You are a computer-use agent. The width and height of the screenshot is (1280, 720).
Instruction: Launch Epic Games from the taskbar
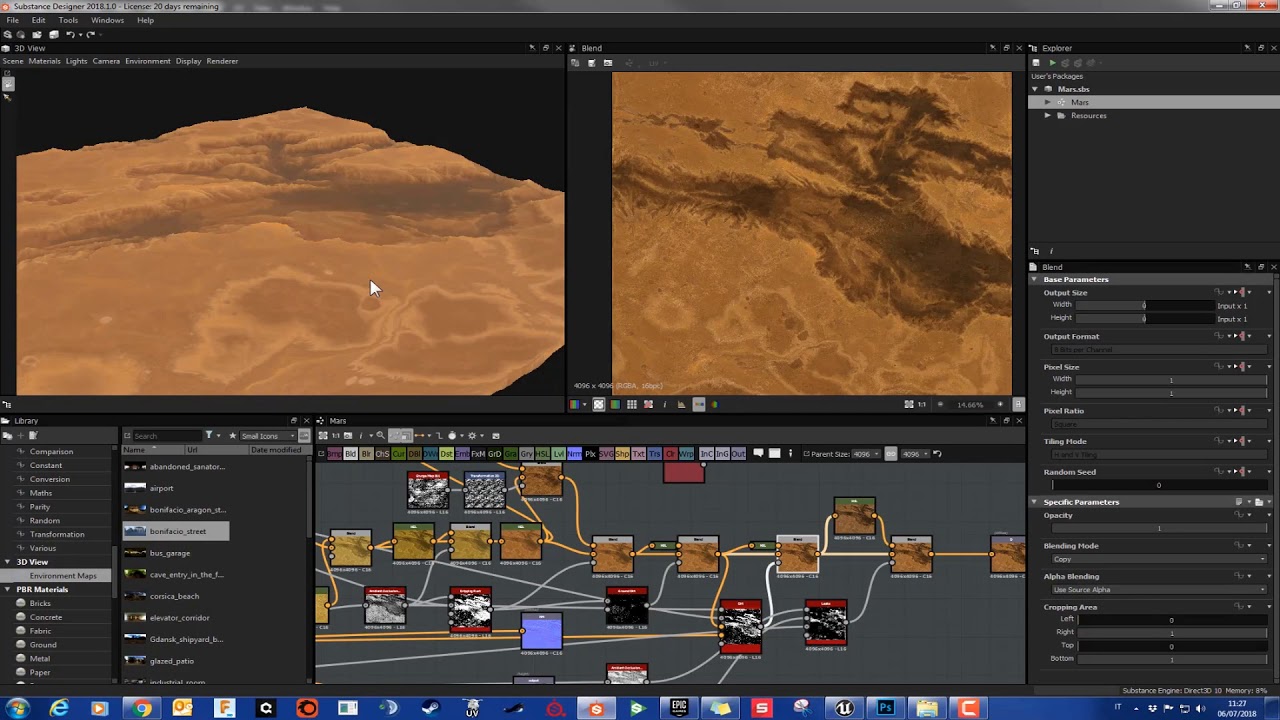(x=679, y=709)
